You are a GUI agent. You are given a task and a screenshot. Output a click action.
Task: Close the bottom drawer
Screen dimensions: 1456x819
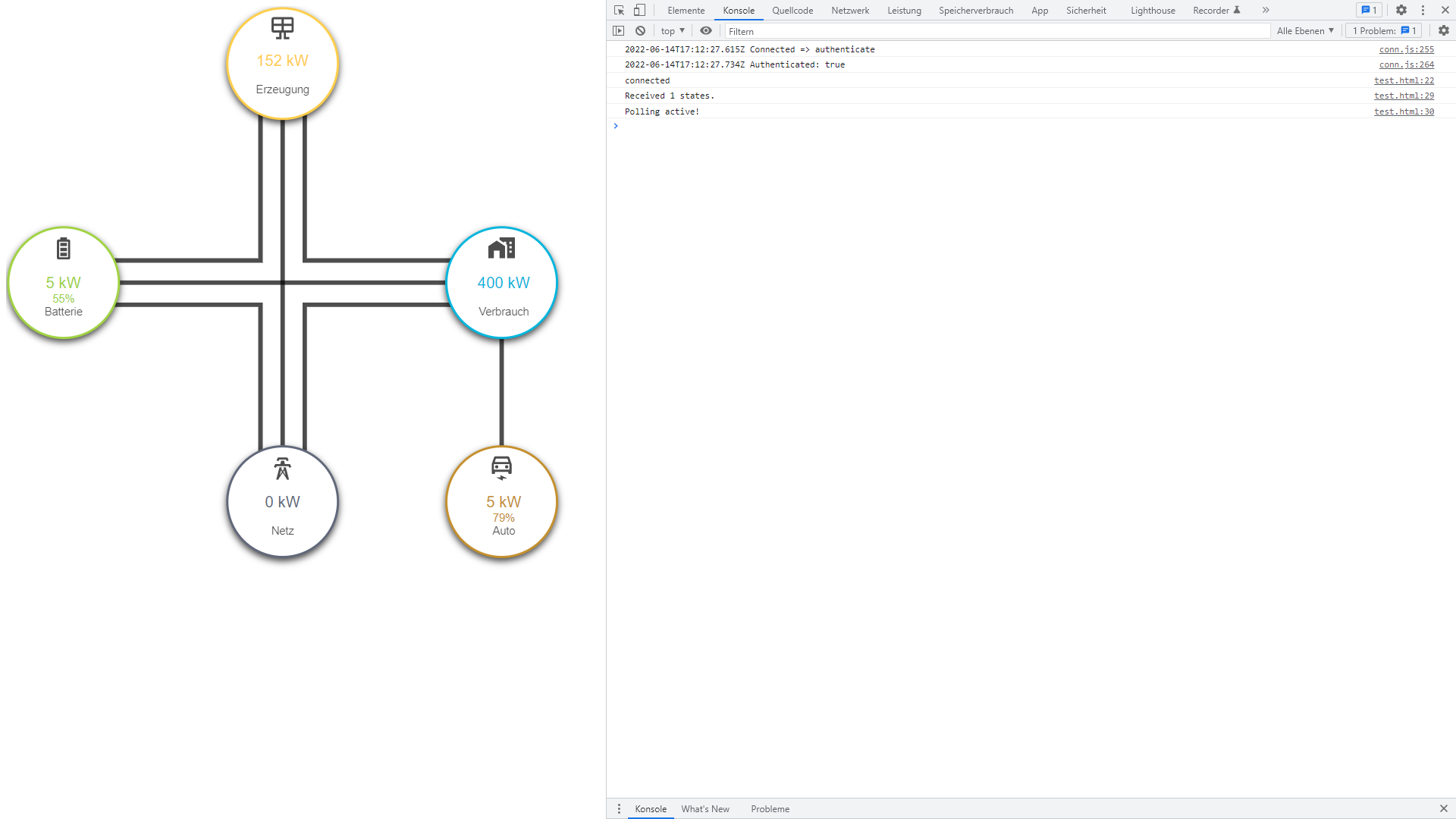coord(1444,809)
